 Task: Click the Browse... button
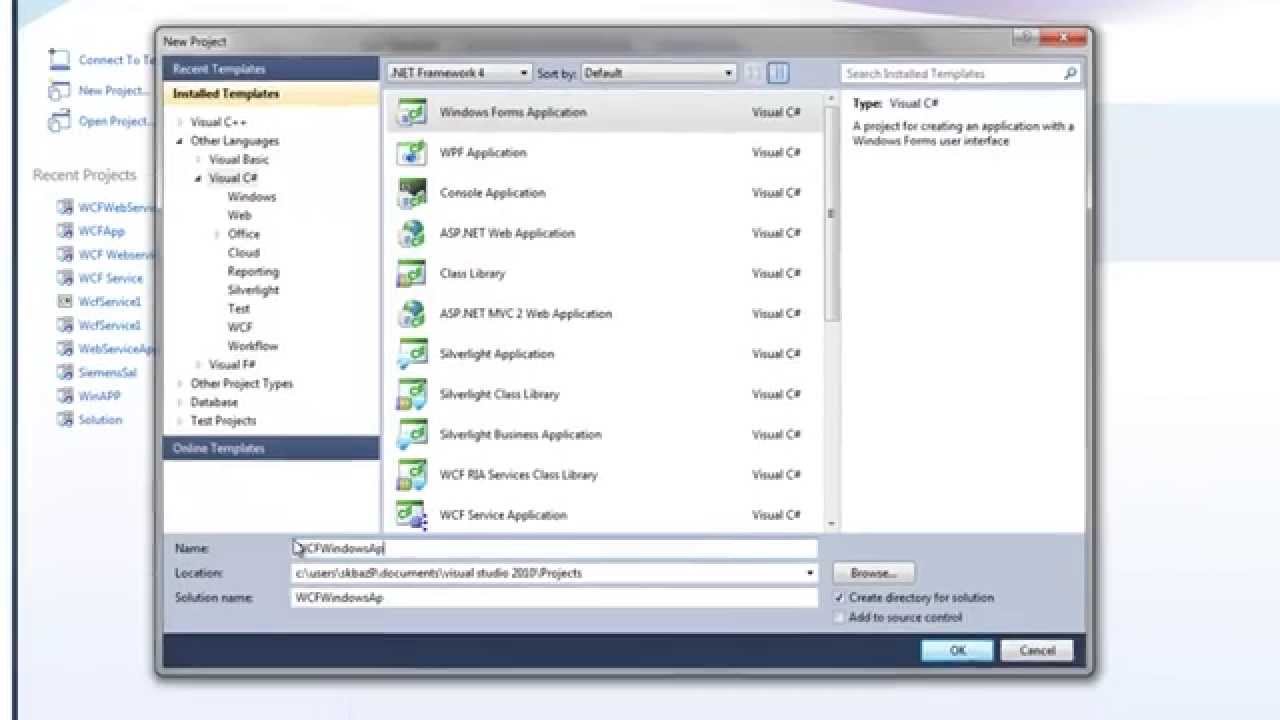tap(873, 573)
